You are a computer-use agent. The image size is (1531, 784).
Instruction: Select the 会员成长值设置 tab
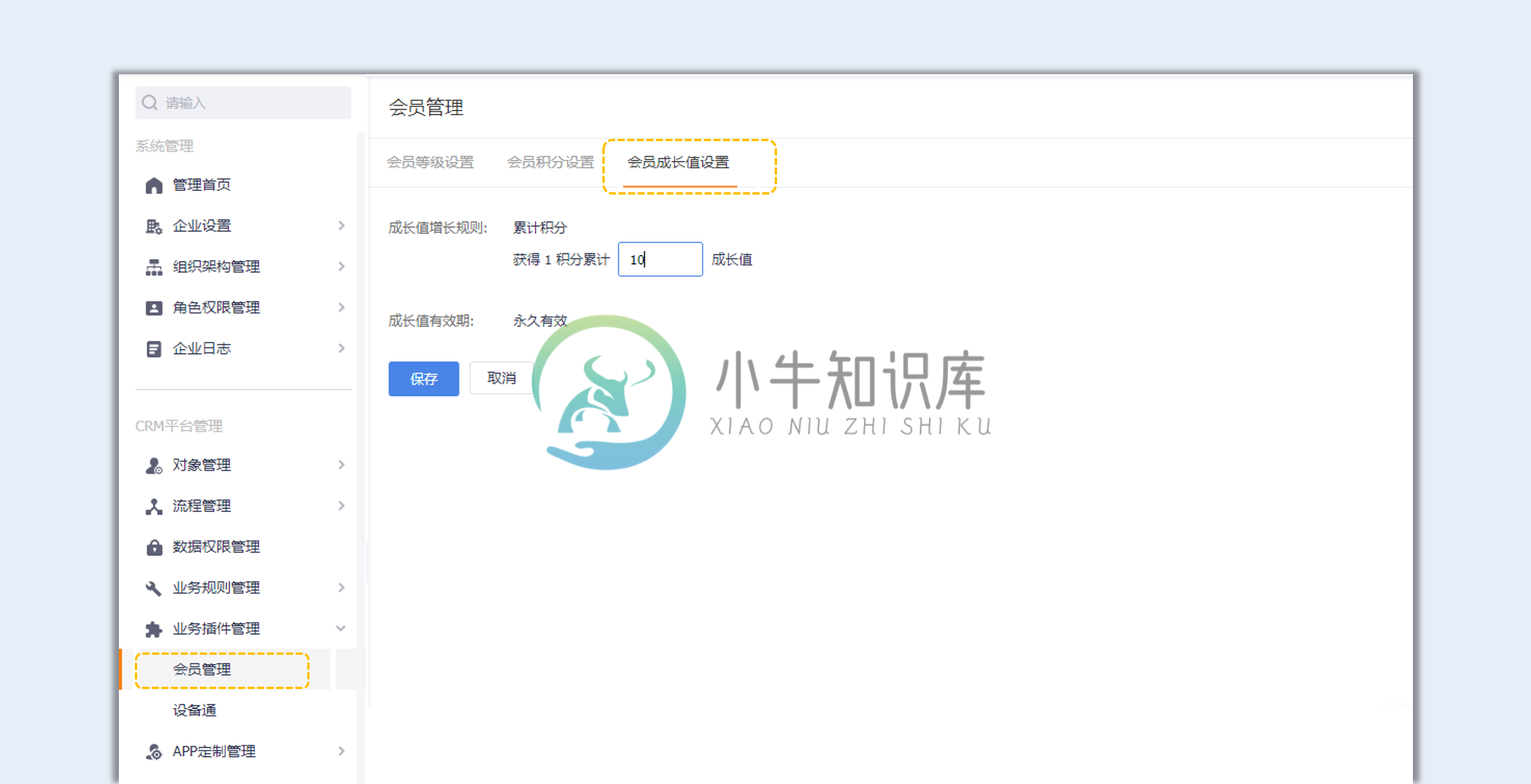click(x=679, y=163)
